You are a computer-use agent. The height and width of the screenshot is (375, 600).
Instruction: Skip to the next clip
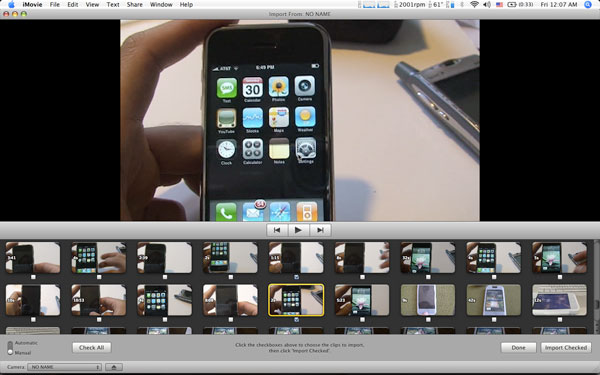(x=320, y=230)
